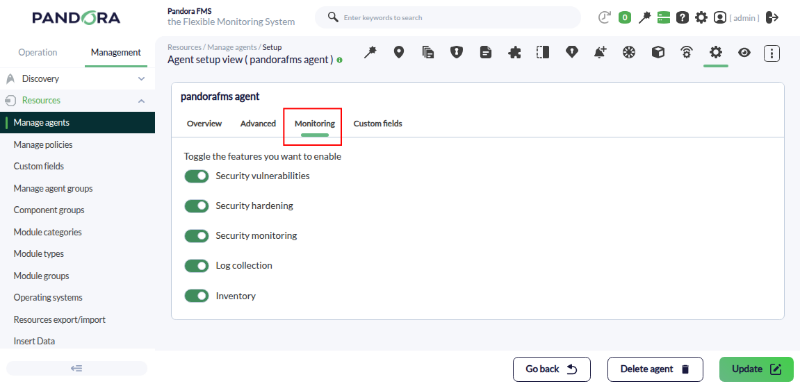Switch to the Advanced tab
This screenshot has width=800, height=386.
(258, 123)
